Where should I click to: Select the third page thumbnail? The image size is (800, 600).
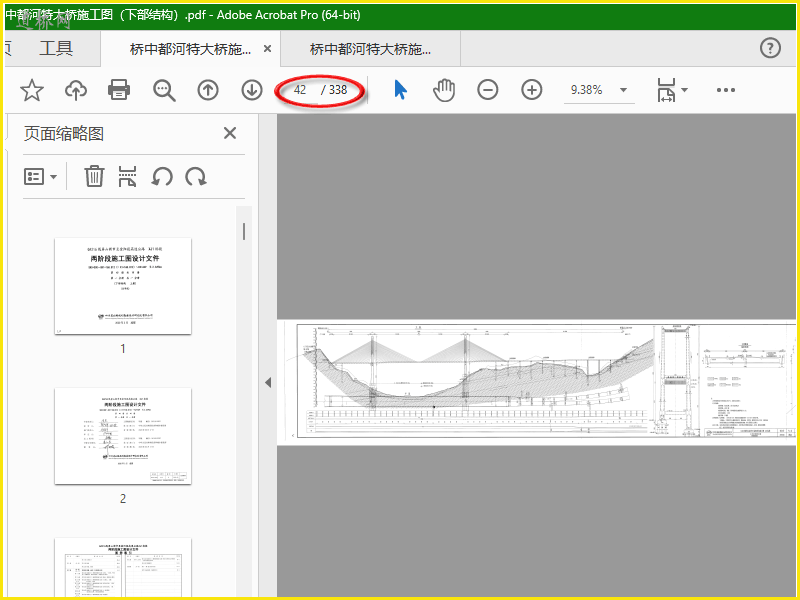(x=123, y=567)
